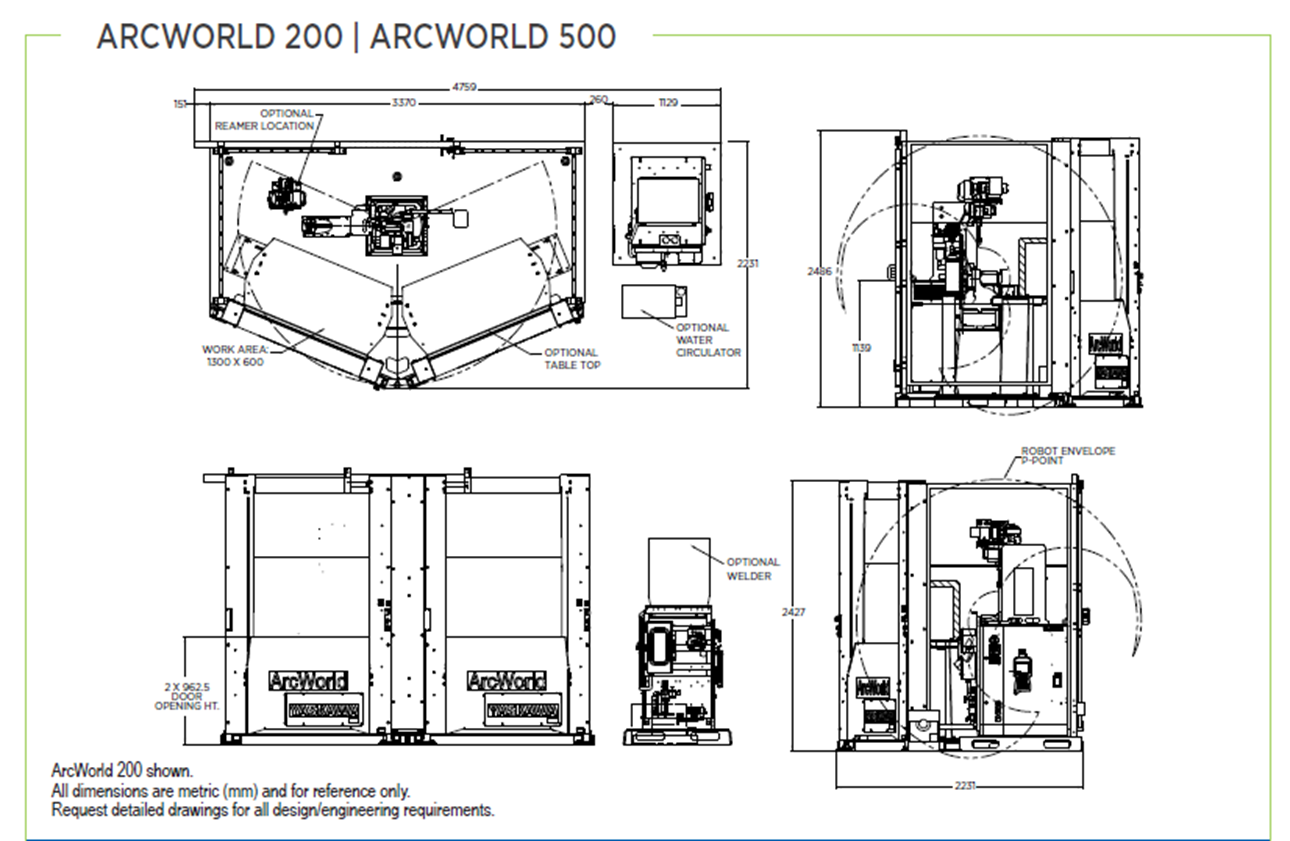Click the optional welder box outline above the power source

point(678,571)
